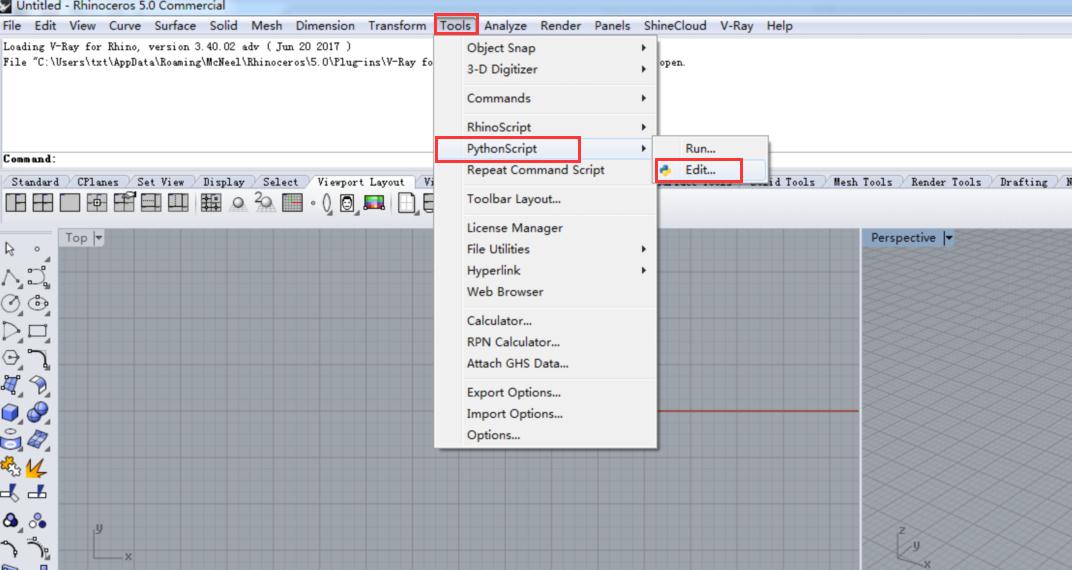Image resolution: width=1072 pixels, height=570 pixels.
Task: Select the four-viewport layout icon
Action: coord(42,203)
